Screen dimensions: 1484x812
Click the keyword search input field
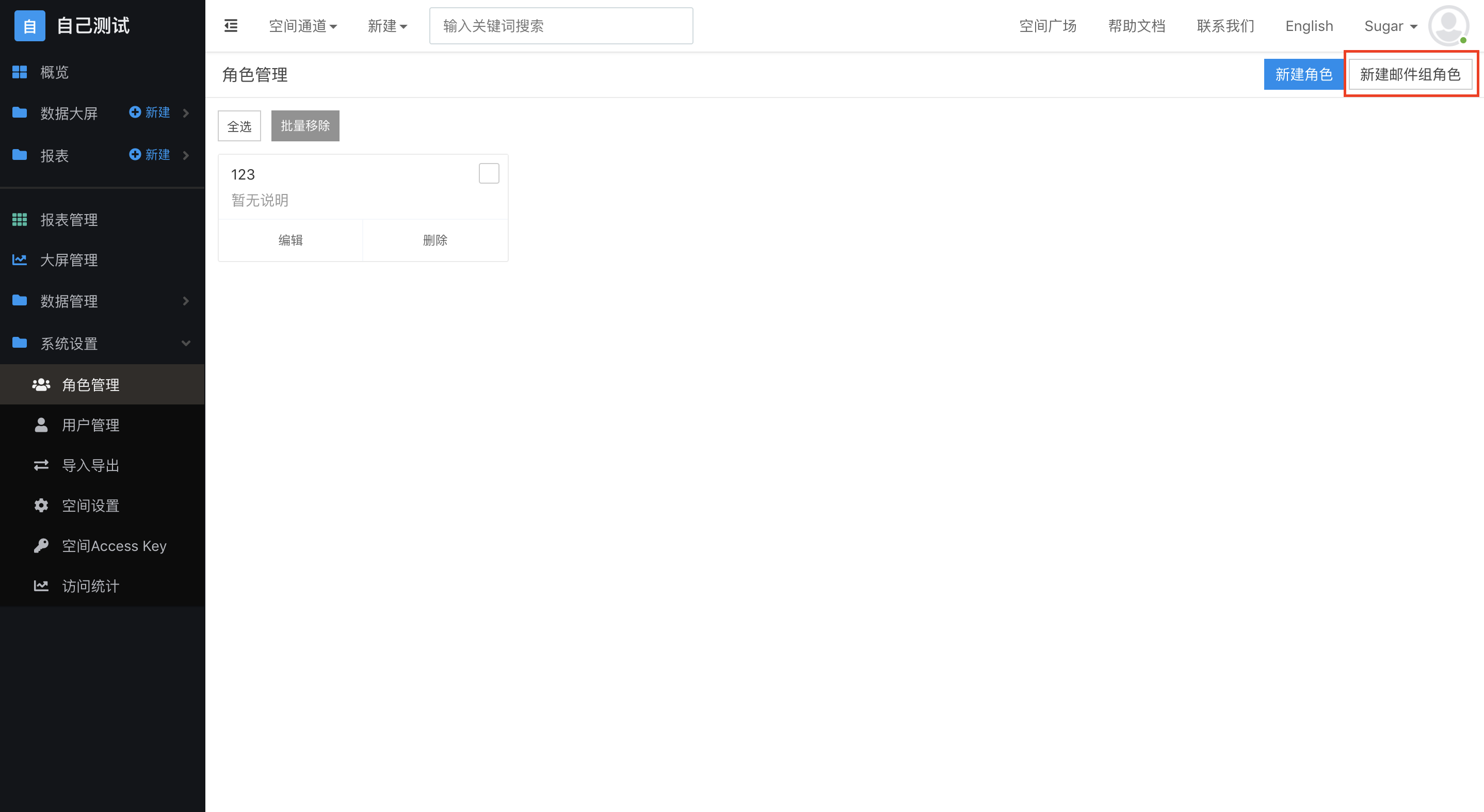(x=560, y=26)
